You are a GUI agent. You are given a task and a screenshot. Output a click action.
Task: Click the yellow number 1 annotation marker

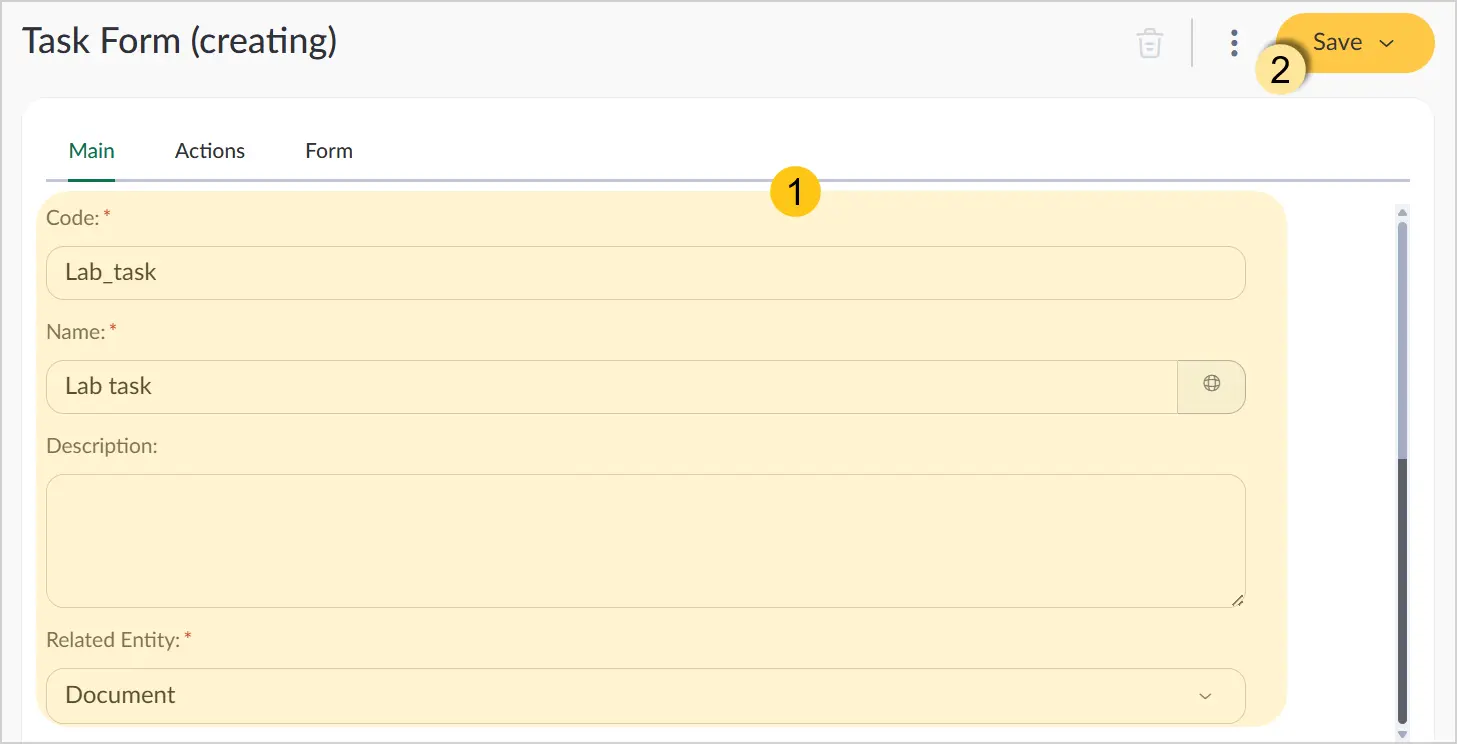795,191
